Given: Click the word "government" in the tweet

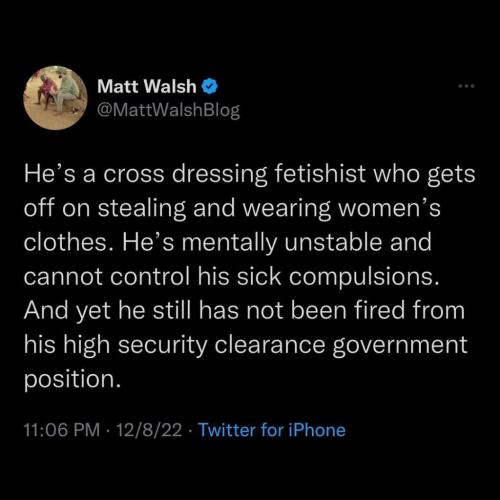Looking at the screenshot, I should point(400,346).
